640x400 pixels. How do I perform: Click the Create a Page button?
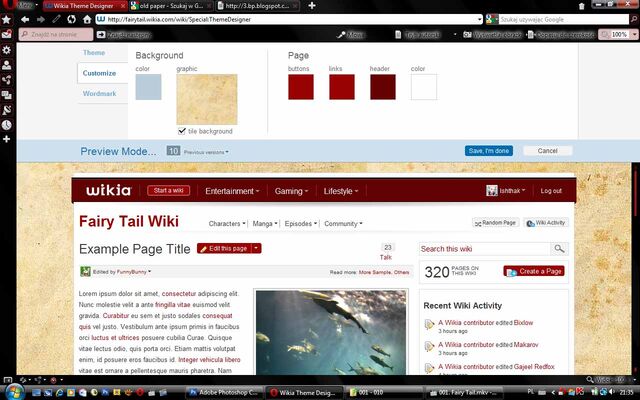(x=534, y=271)
